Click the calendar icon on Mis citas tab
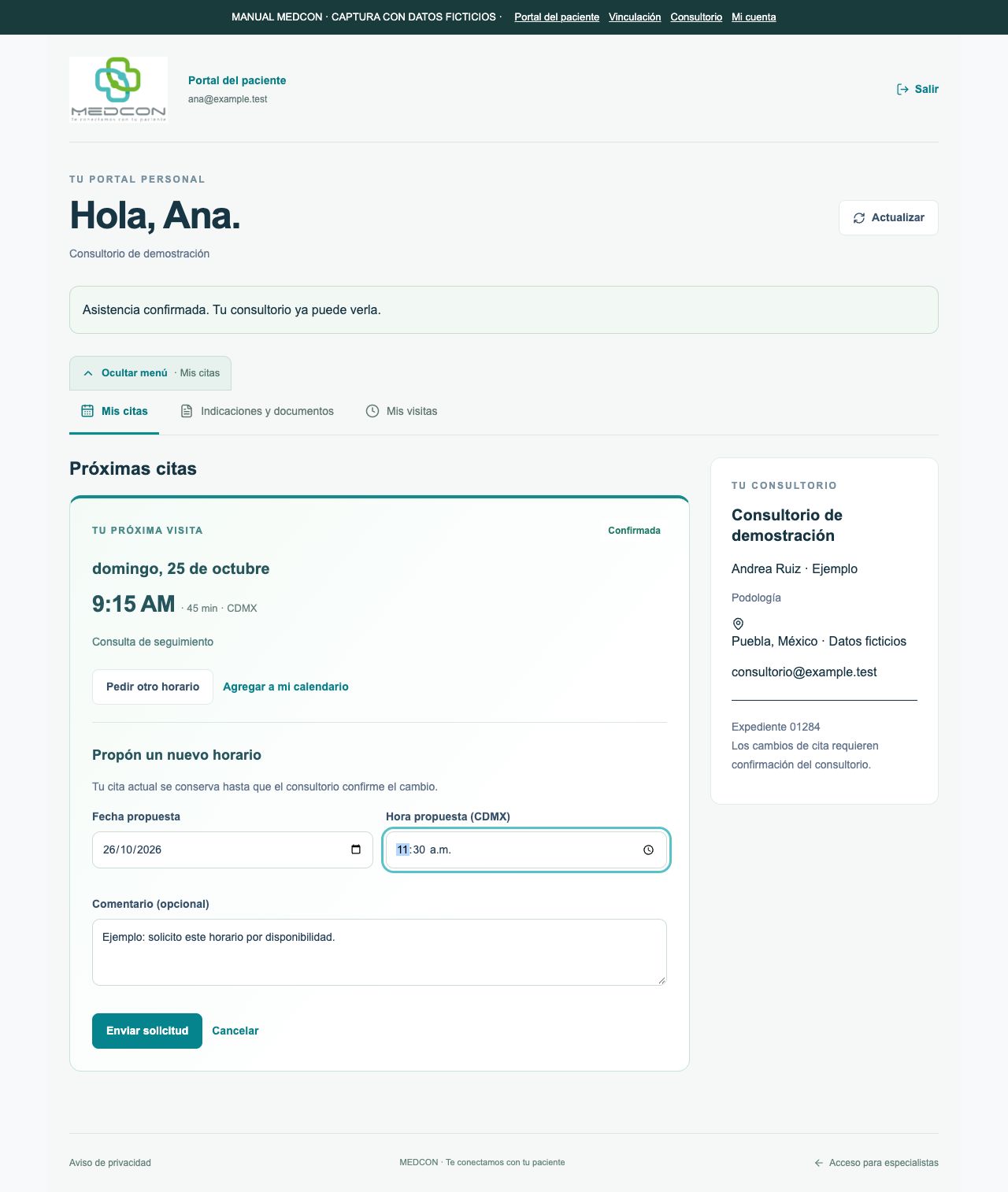This screenshot has width=1008, height=1192. (87, 411)
